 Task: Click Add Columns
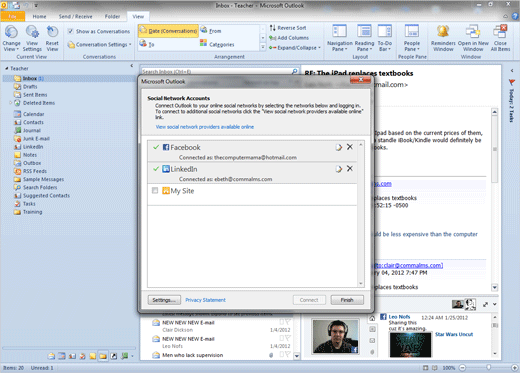point(289,38)
